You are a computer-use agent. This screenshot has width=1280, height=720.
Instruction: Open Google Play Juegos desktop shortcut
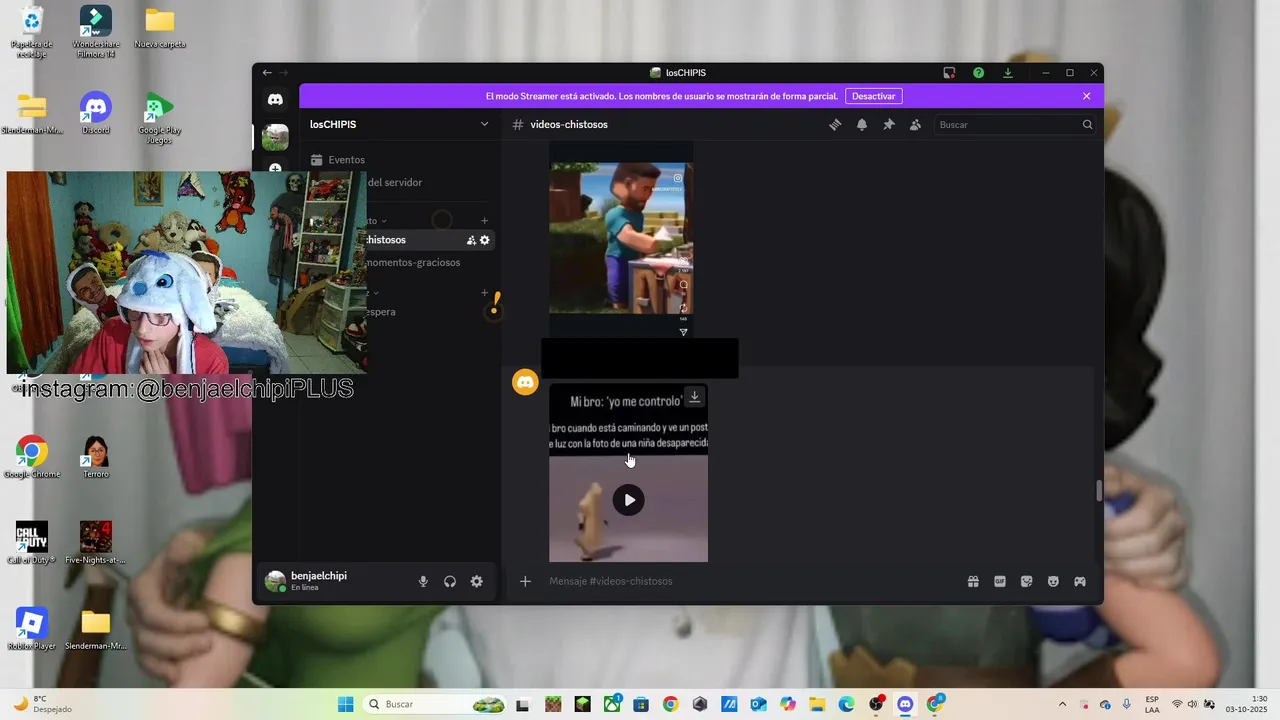pos(159,119)
